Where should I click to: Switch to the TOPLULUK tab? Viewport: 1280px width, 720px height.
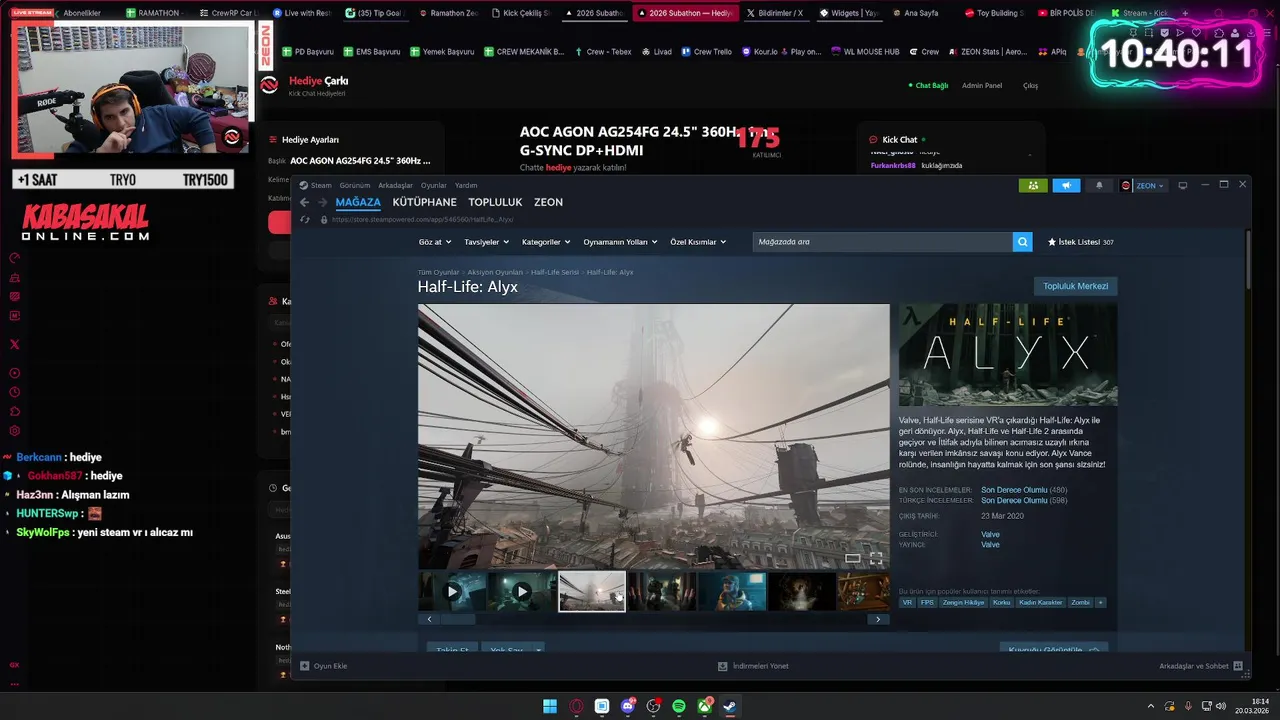point(496,202)
